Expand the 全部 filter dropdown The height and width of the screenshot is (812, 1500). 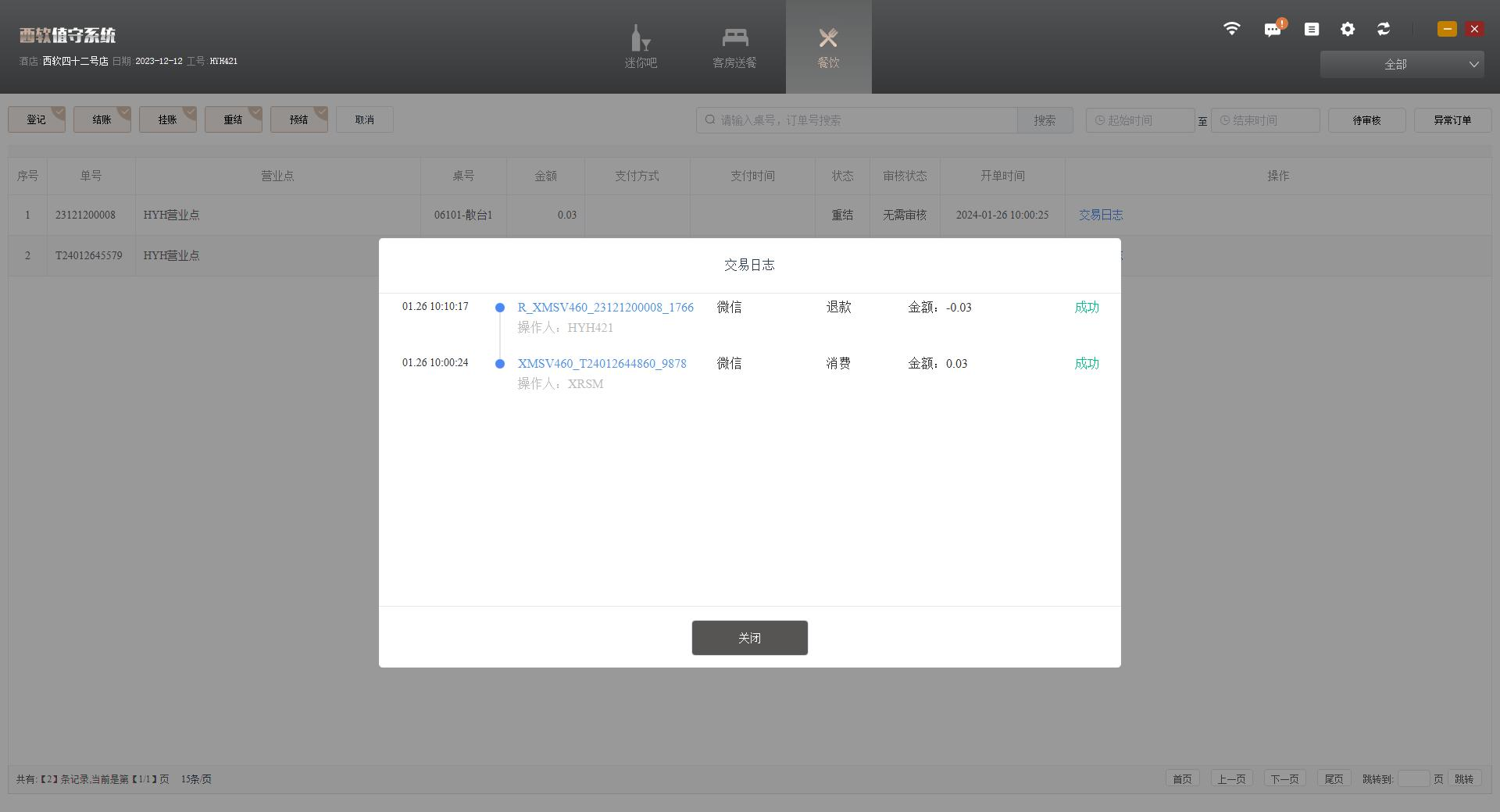coord(1402,64)
